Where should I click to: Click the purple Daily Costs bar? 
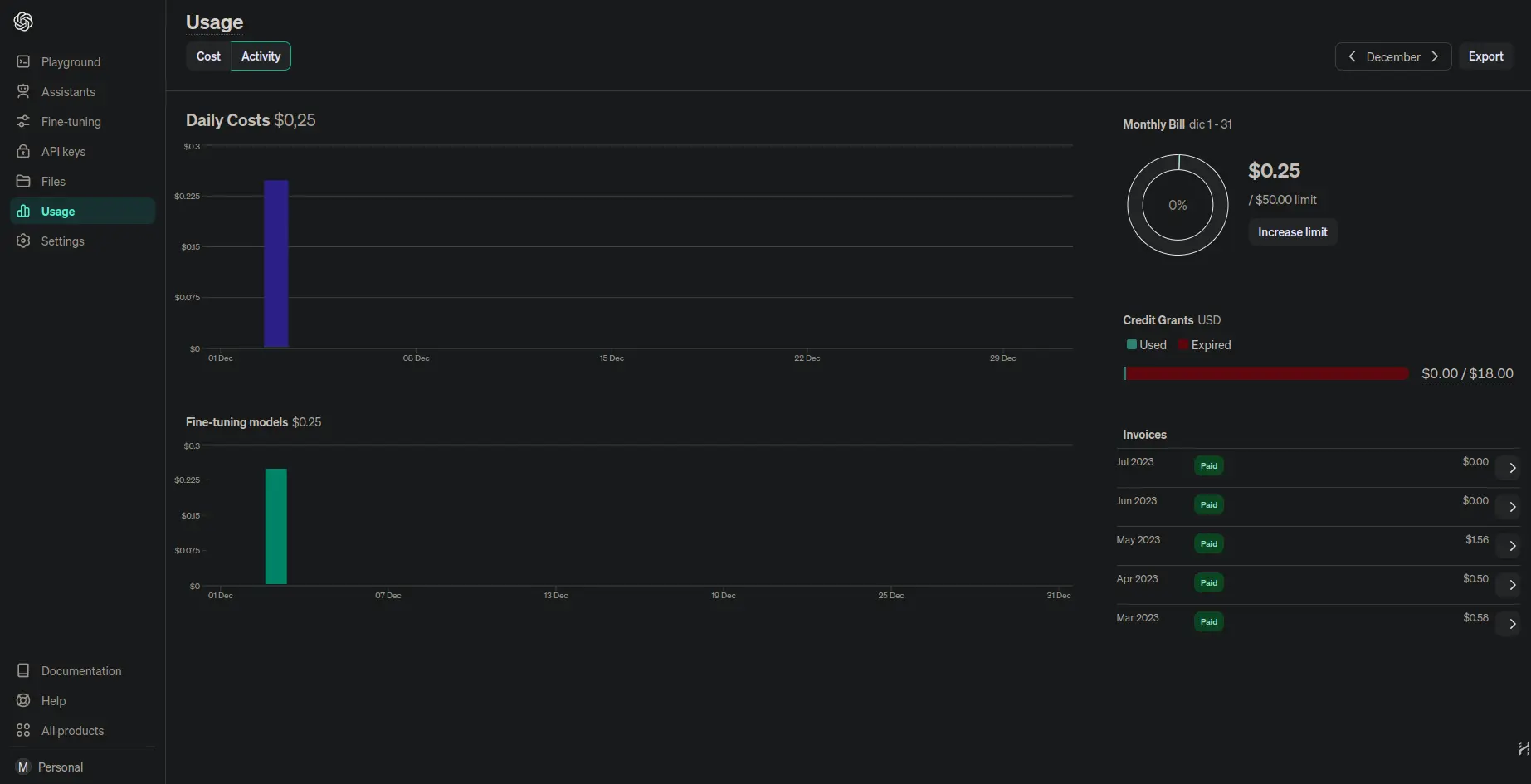pyautogui.click(x=276, y=264)
